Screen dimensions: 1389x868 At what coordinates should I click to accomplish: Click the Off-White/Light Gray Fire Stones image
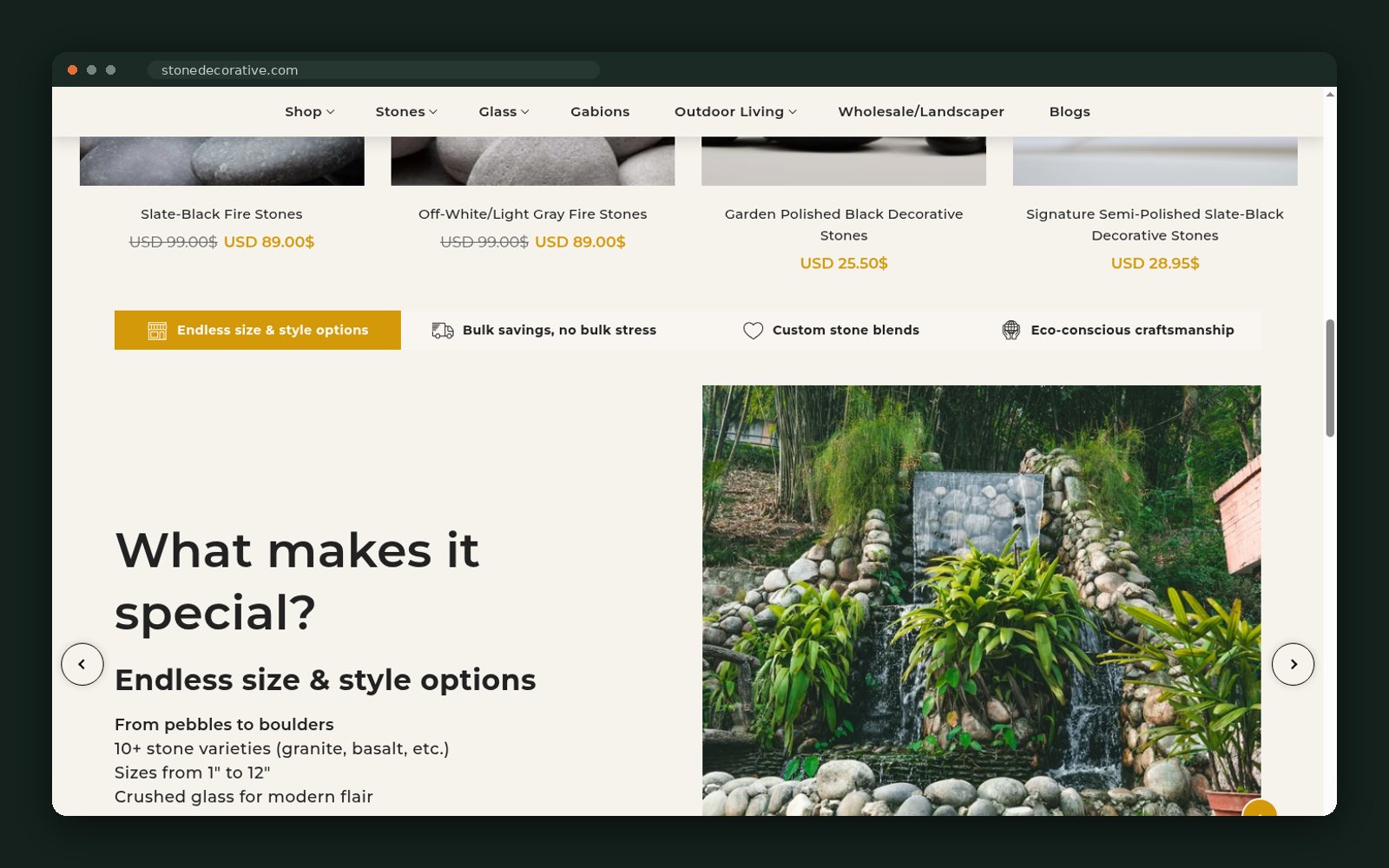[533, 161]
